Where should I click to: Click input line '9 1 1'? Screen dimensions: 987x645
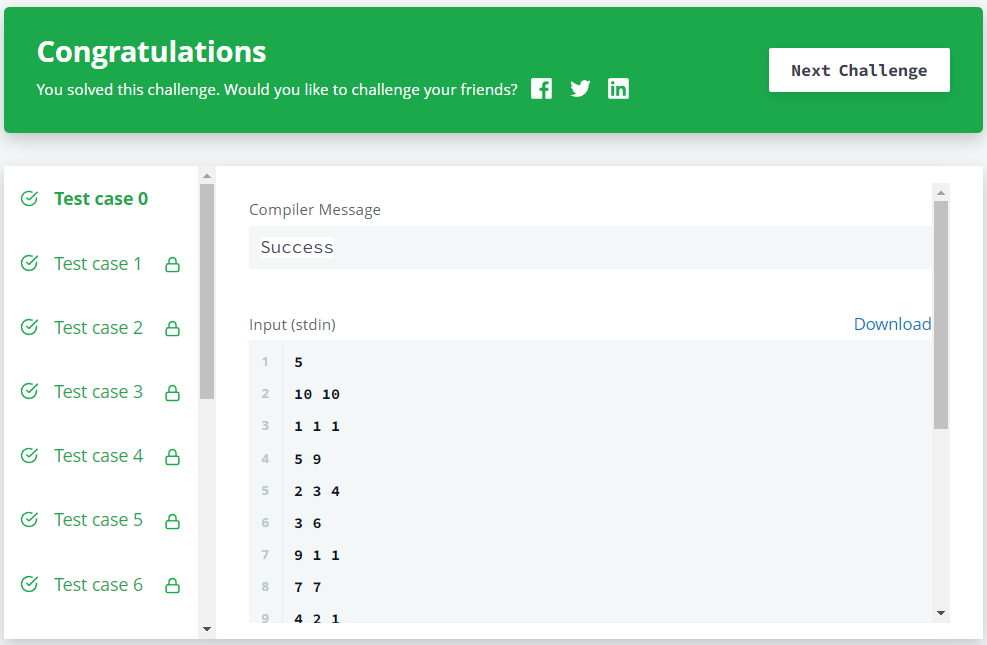(317, 556)
